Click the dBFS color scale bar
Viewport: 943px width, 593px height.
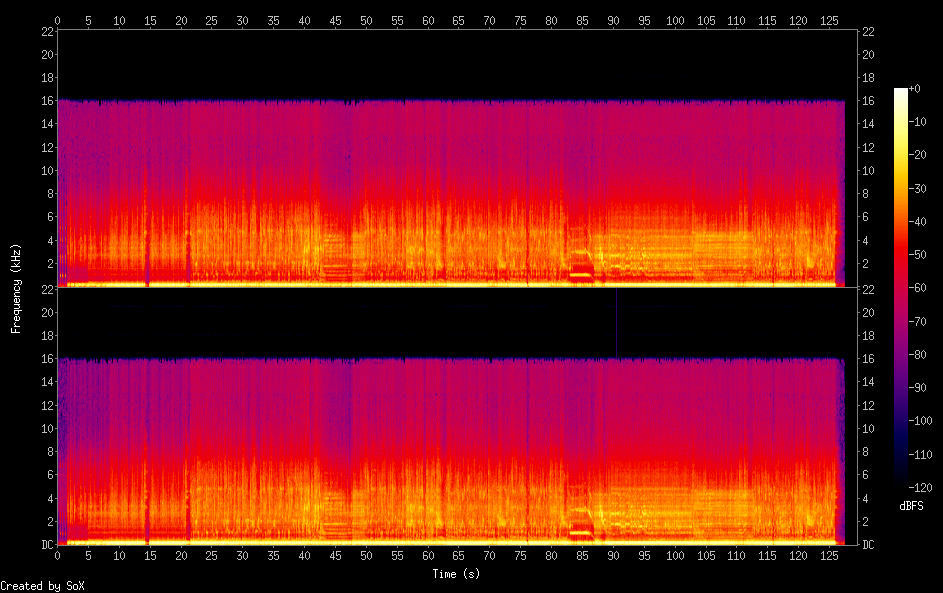tap(900, 287)
